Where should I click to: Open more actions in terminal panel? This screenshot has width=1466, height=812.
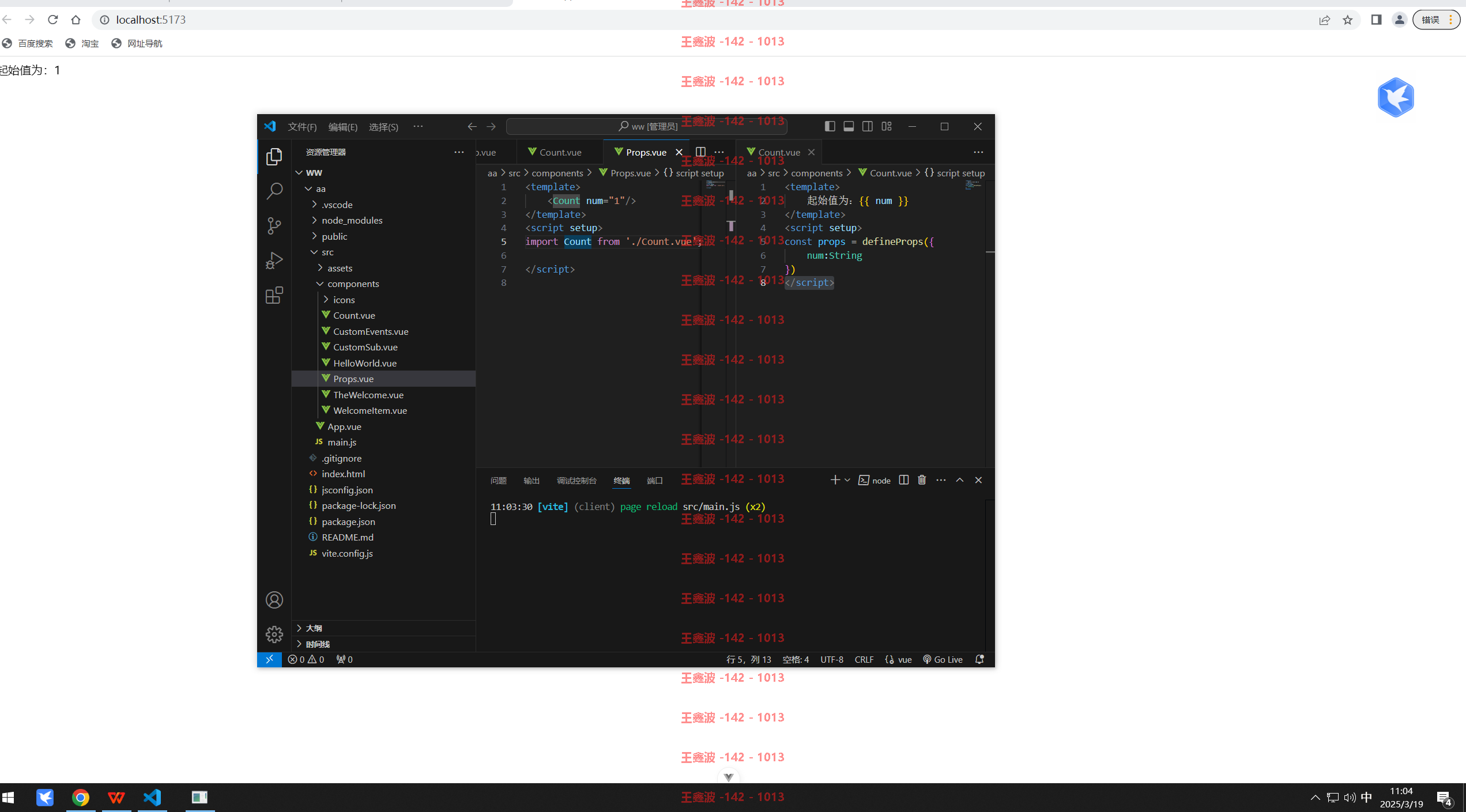click(941, 480)
